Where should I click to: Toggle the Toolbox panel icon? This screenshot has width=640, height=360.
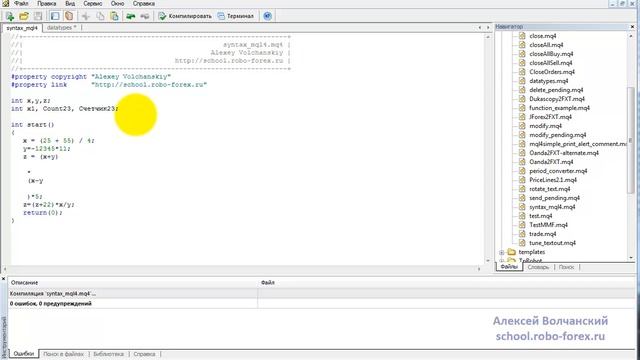pos(69,16)
